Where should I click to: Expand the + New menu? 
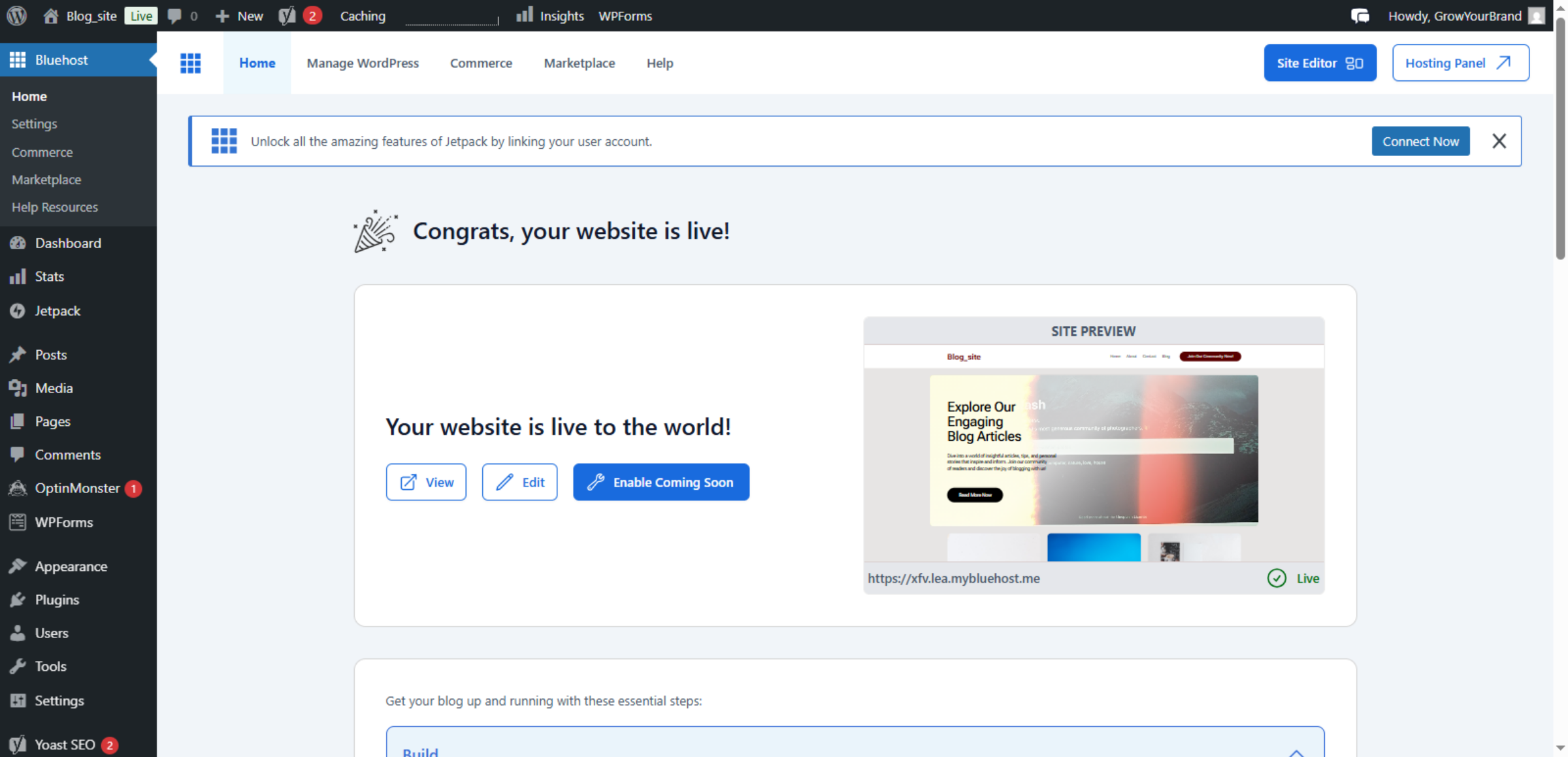point(238,15)
